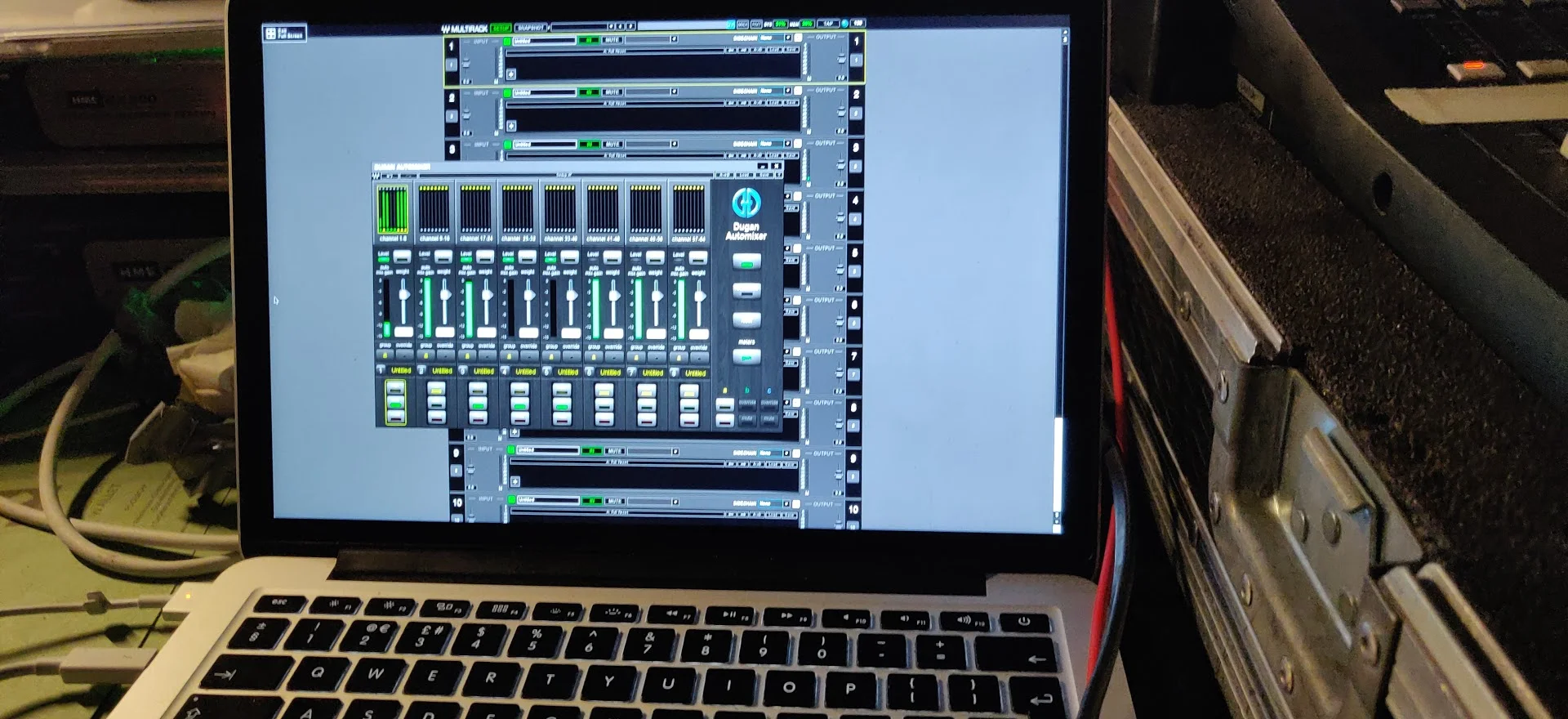Open rack 9 preset dropdown arrow
The height and width of the screenshot is (719, 1568).
(x=675, y=451)
